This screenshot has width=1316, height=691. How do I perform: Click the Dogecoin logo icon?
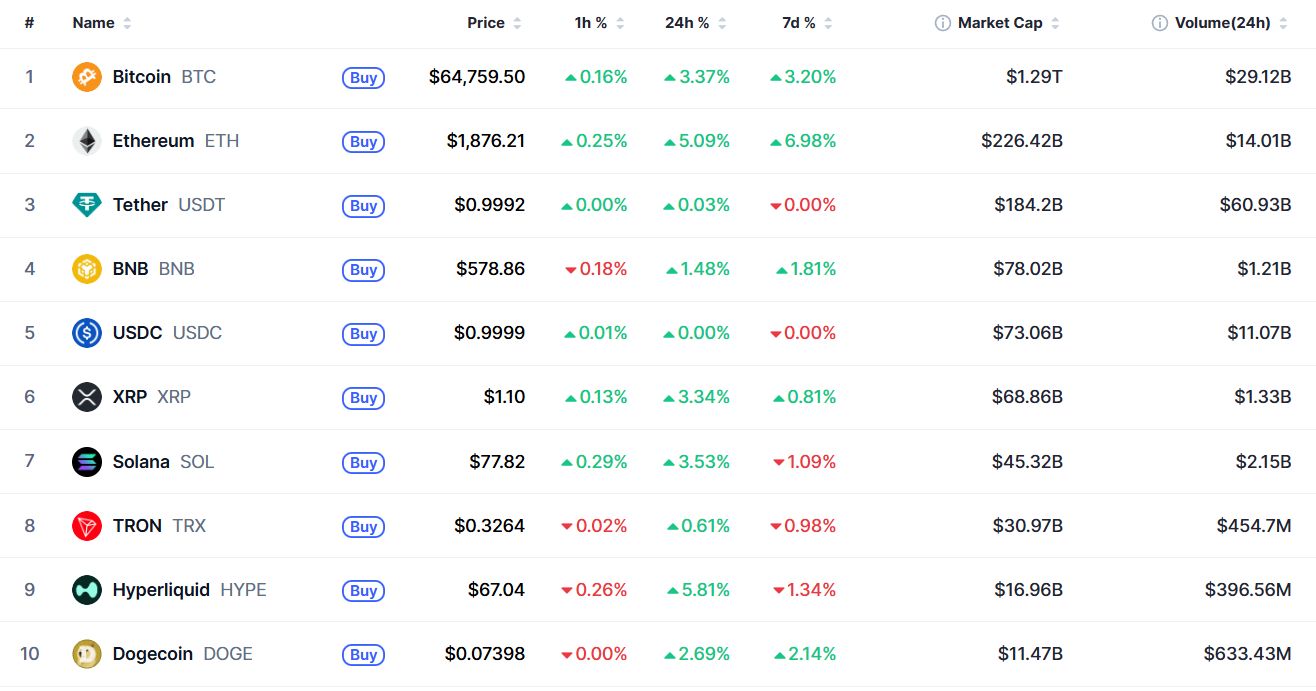coord(87,654)
